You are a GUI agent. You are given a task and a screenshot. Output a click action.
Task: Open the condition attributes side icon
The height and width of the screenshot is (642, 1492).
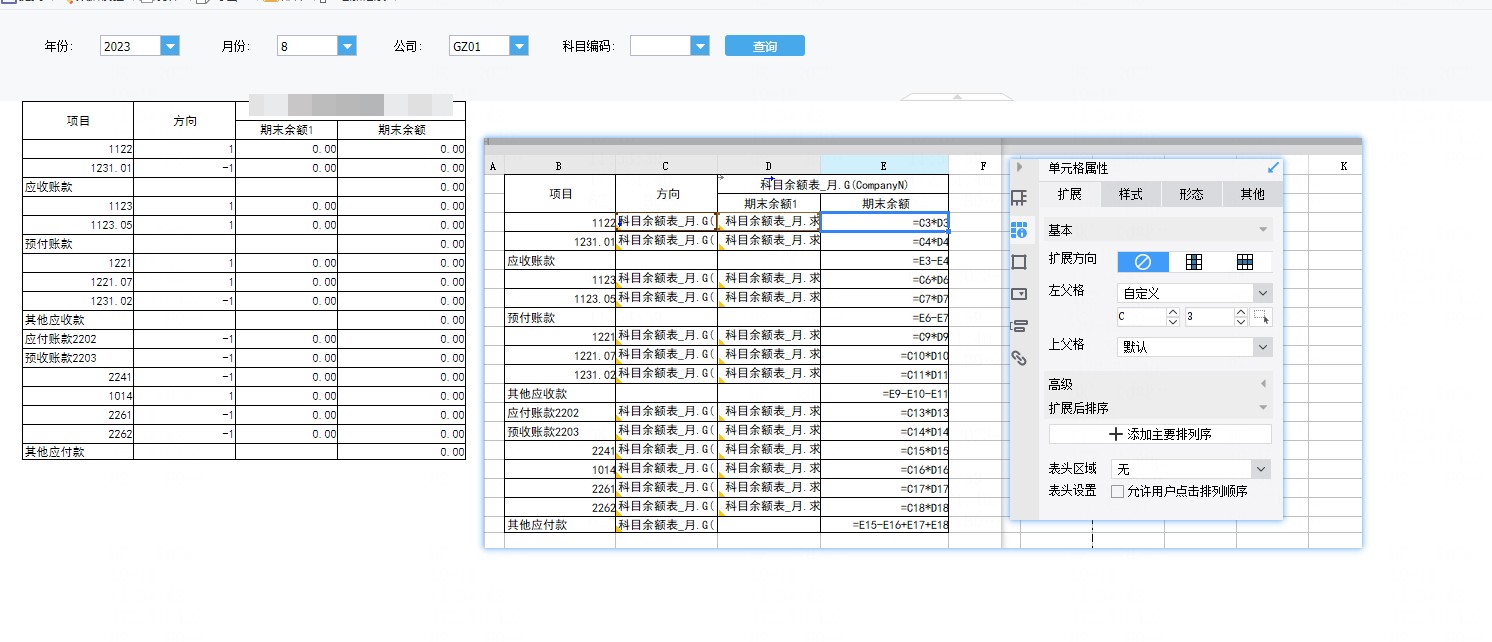tap(1019, 326)
